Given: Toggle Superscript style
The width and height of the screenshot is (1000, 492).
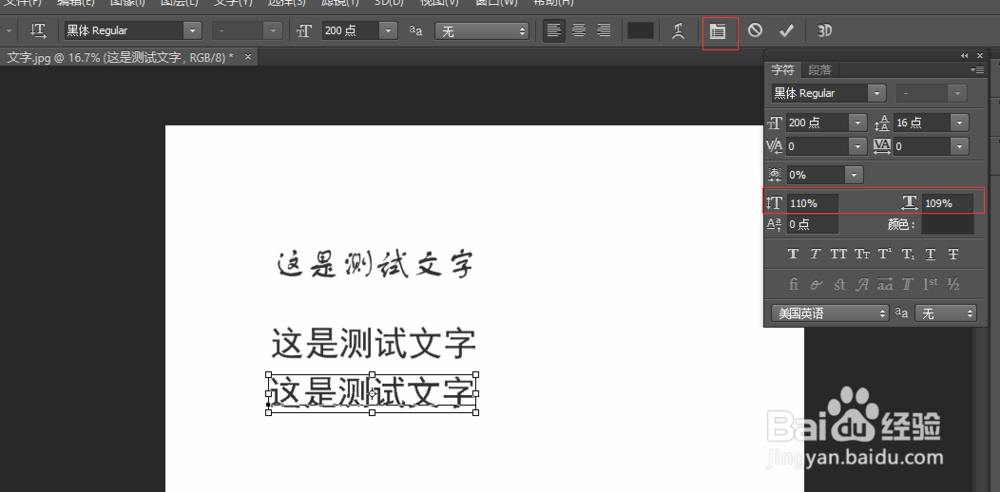Looking at the screenshot, I should [x=885, y=254].
